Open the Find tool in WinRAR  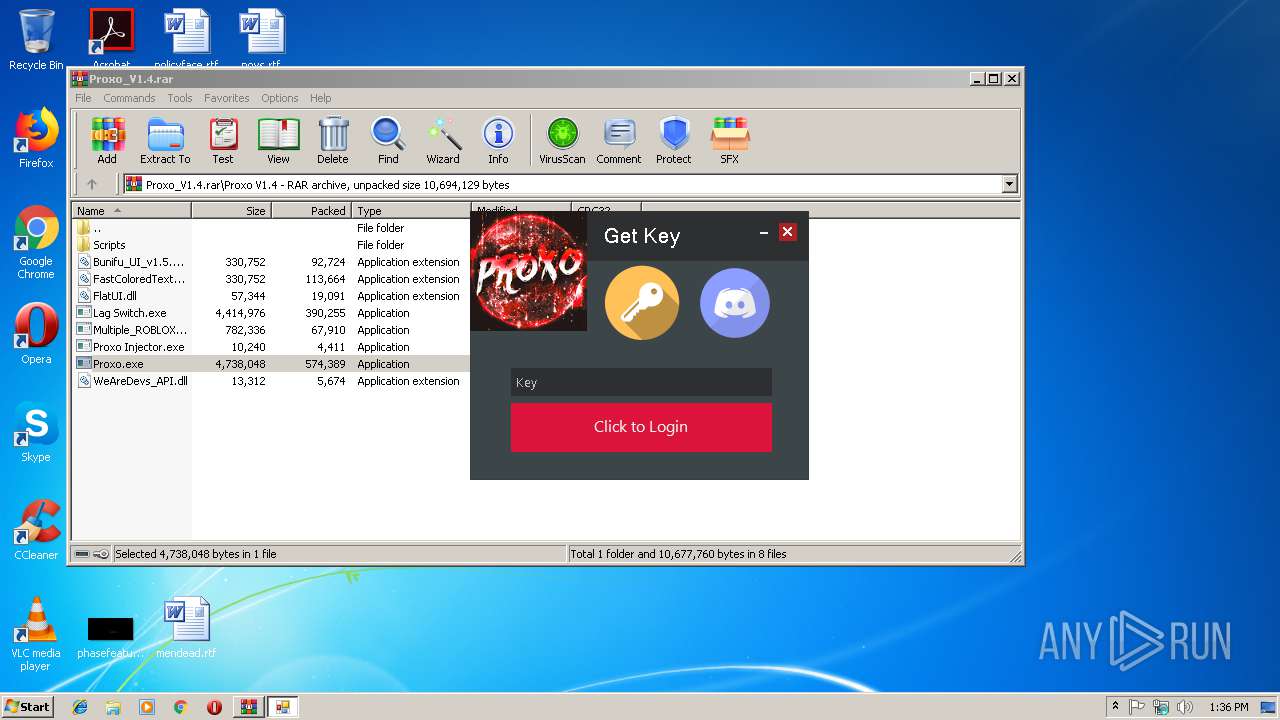388,140
